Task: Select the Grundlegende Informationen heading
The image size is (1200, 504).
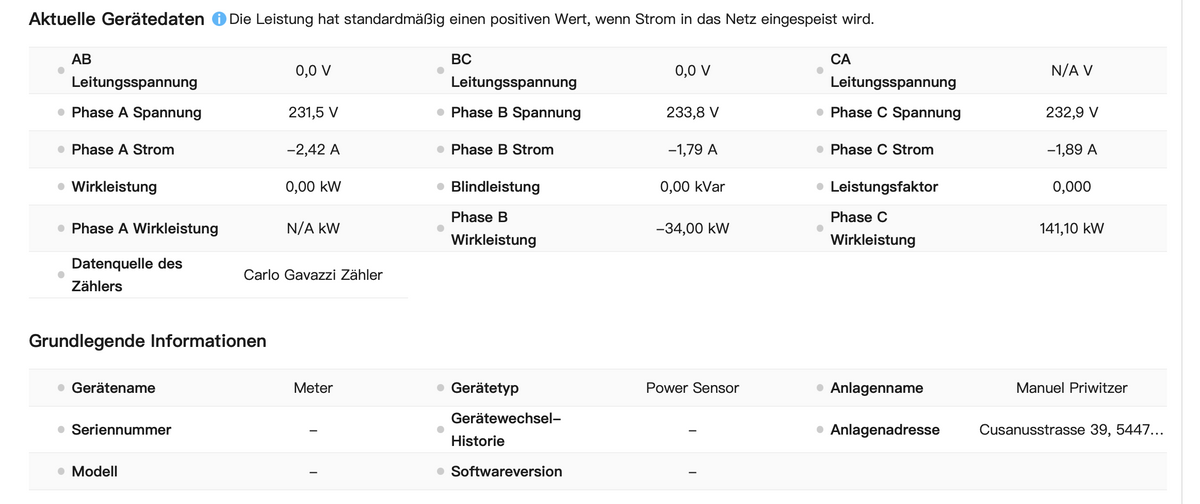Action: (x=148, y=341)
